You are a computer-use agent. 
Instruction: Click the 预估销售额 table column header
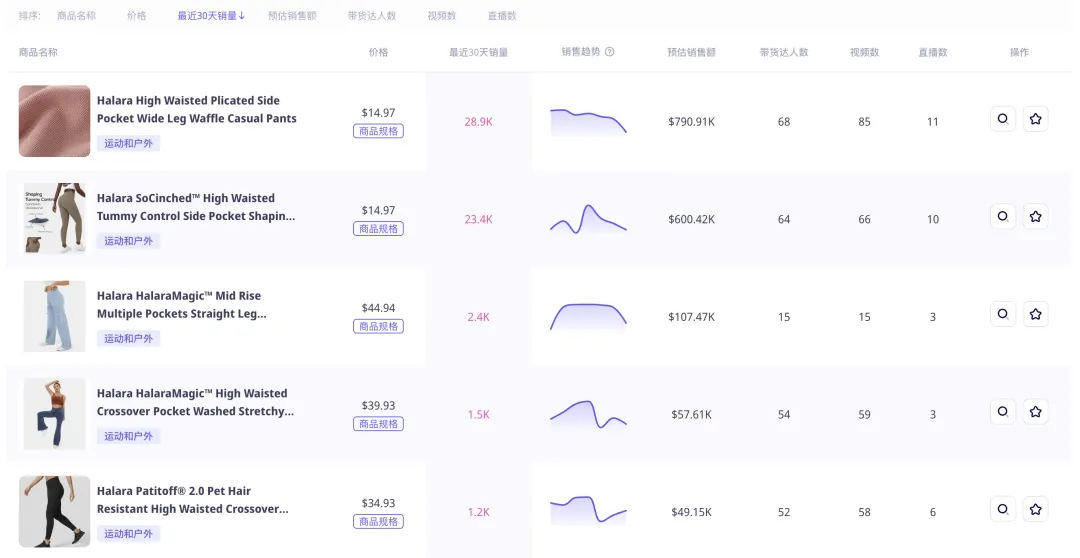tap(692, 52)
